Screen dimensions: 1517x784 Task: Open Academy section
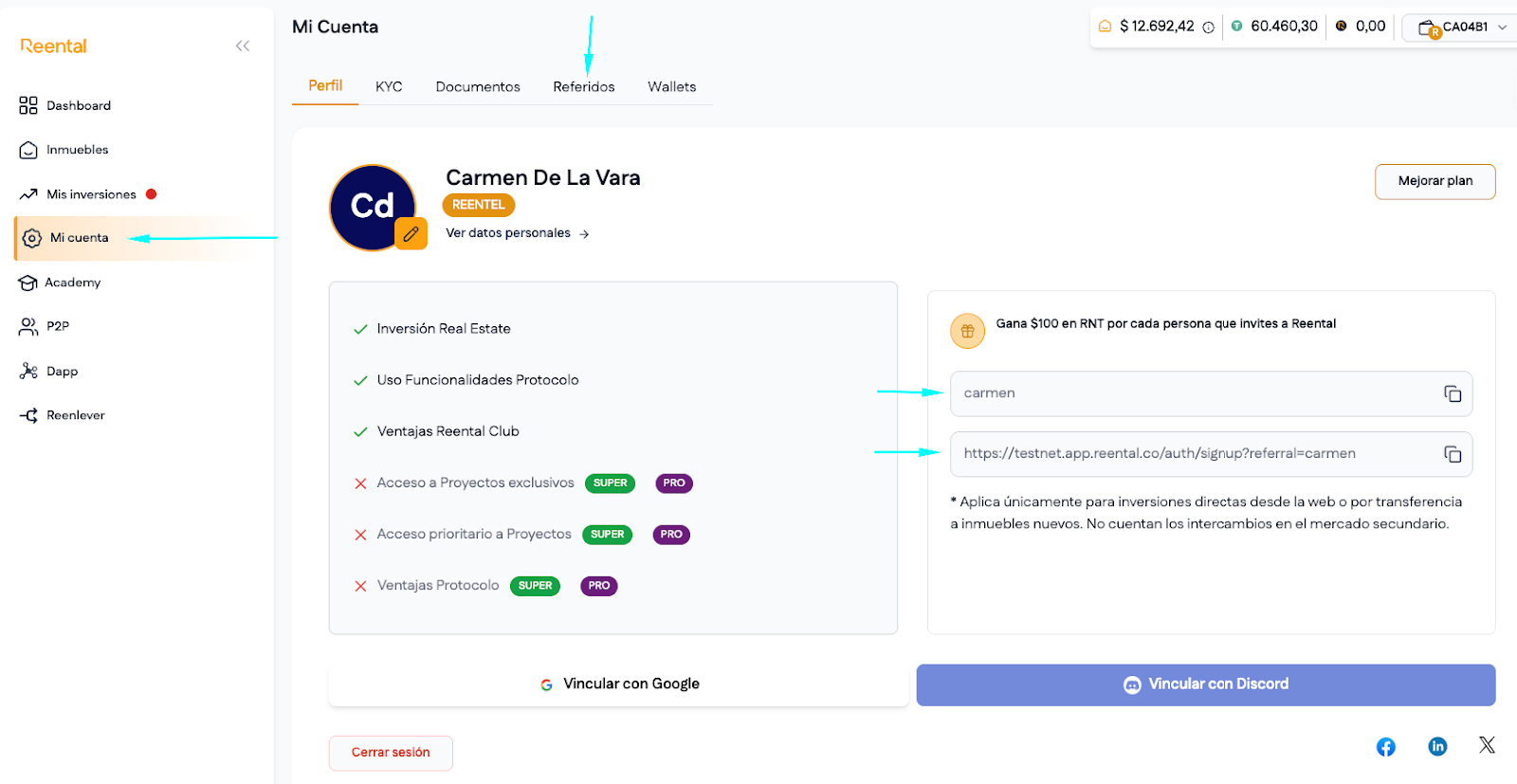72,283
